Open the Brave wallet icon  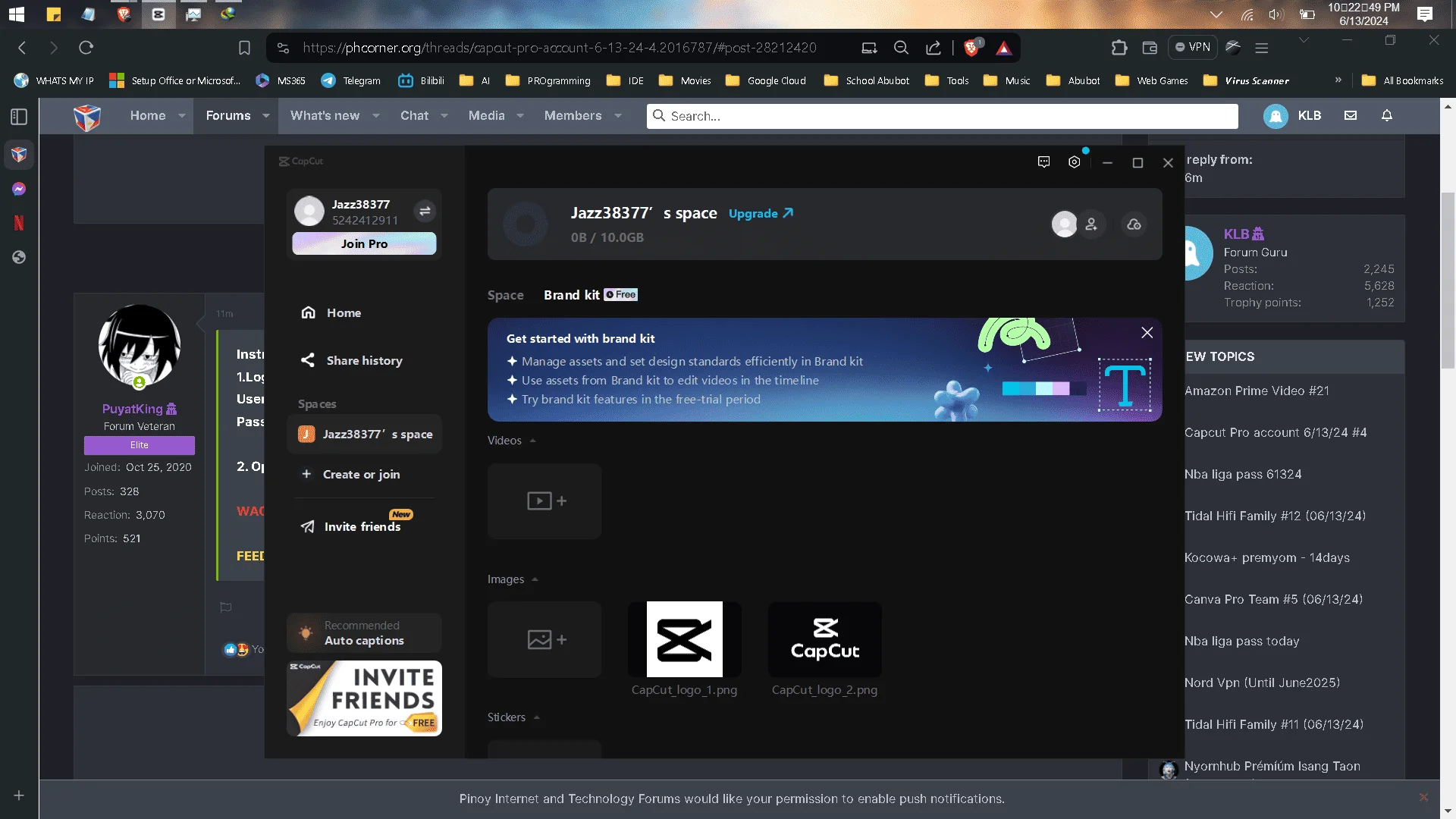click(x=1150, y=48)
